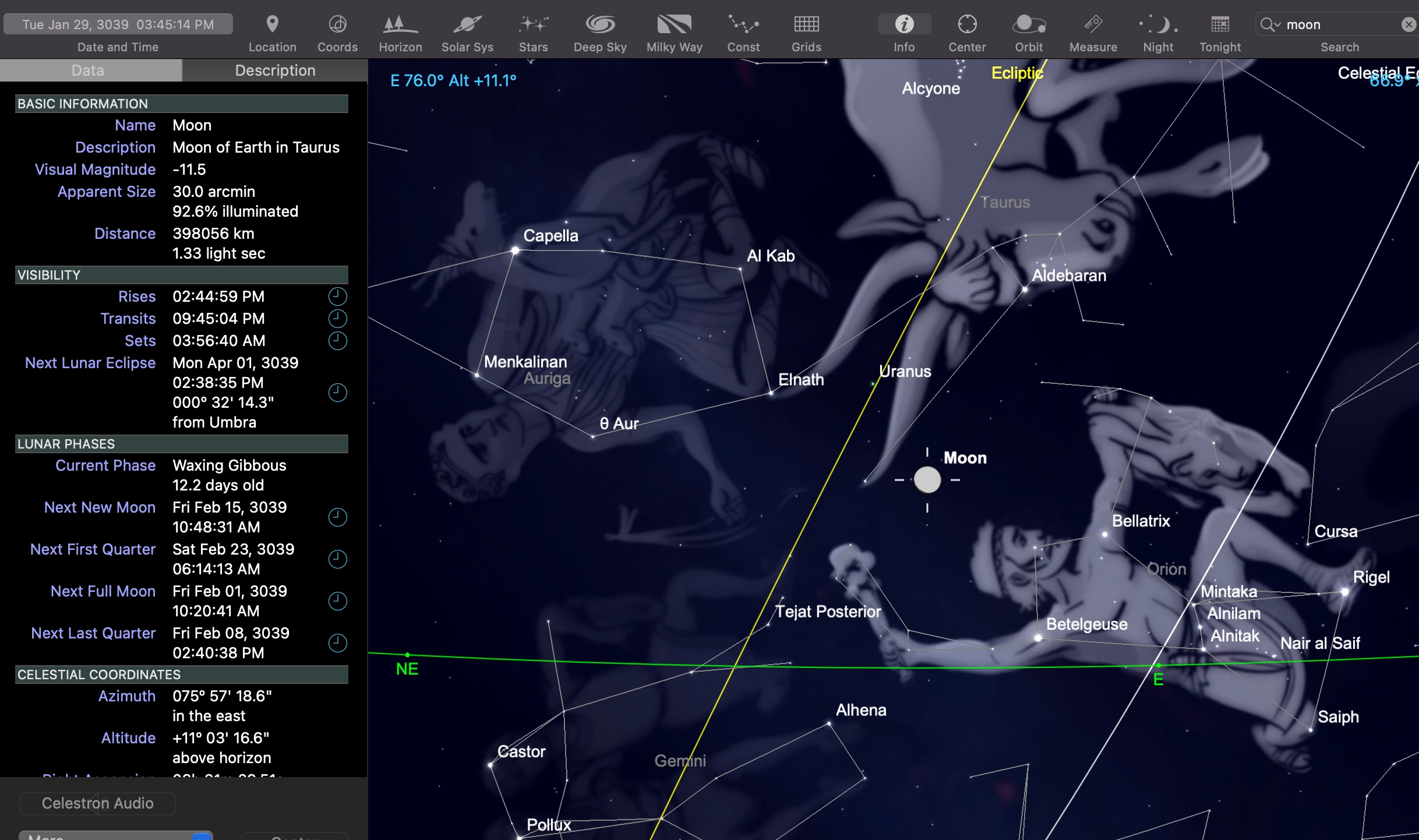The height and width of the screenshot is (840, 1419).
Task: Open the Grids toolbar icon
Action: click(806, 24)
